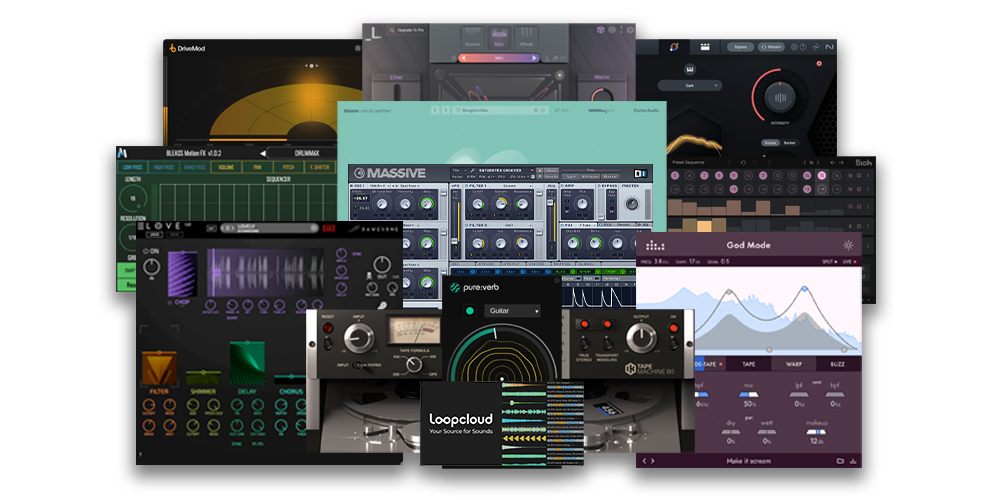Viewport: 1000px width, 500px height.
Task: Click the FILTER effect tile in LOVE
Action: click(159, 368)
